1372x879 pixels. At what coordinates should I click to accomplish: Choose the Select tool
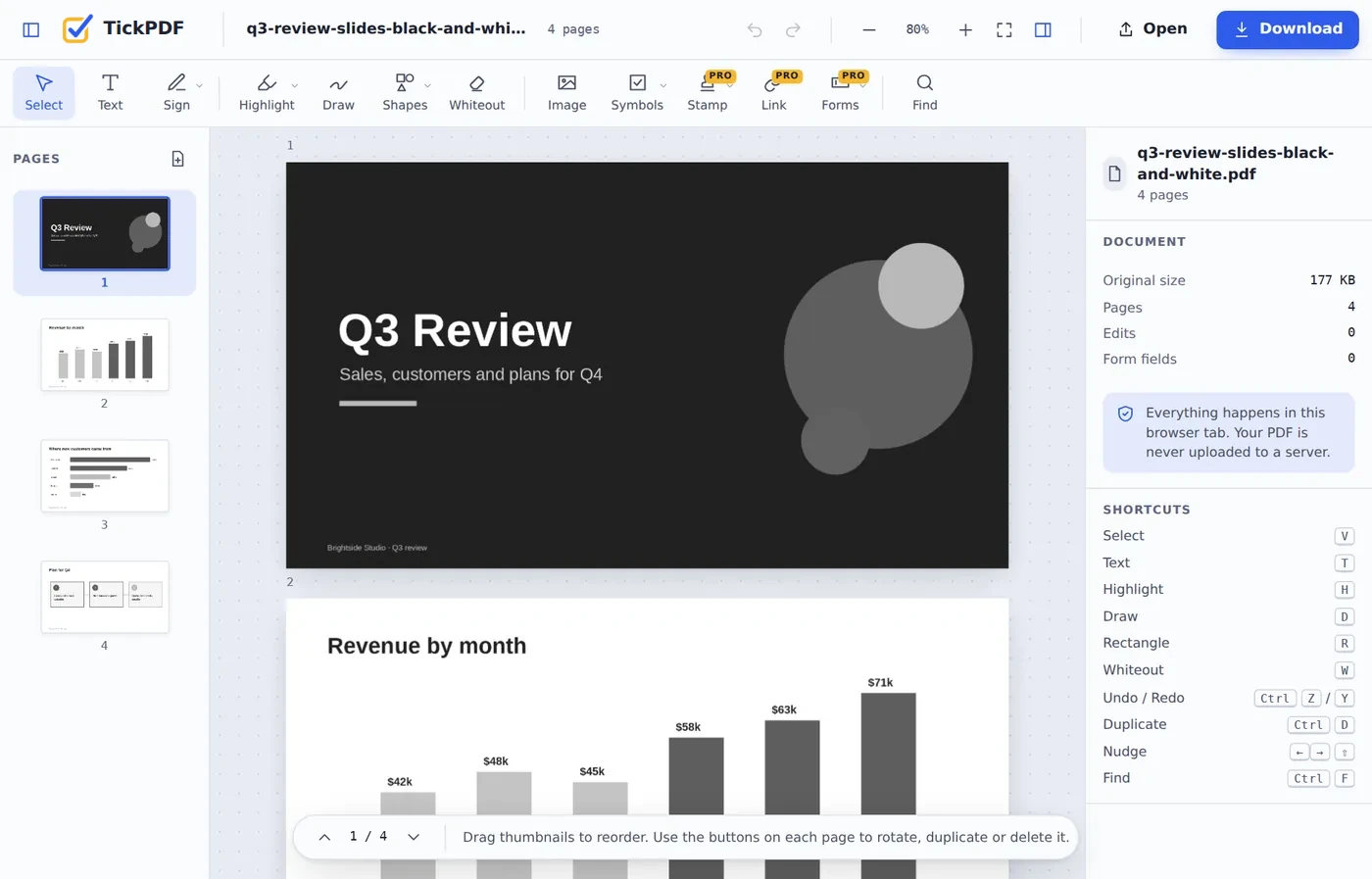[44, 93]
